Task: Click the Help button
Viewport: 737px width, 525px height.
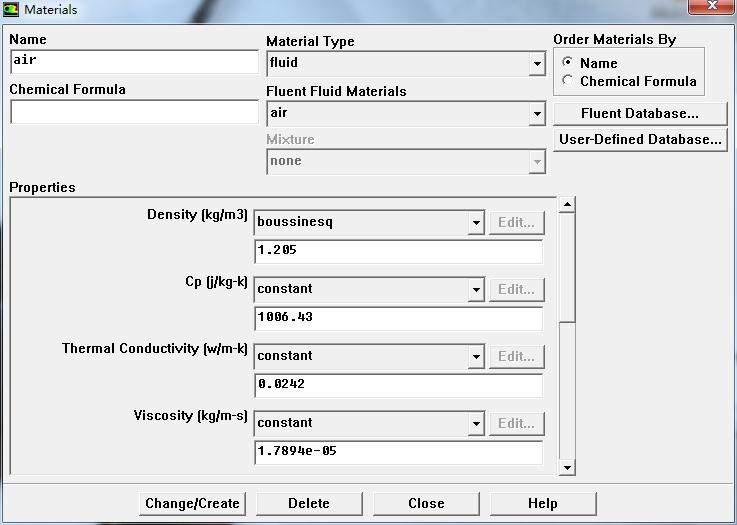Action: (x=543, y=503)
